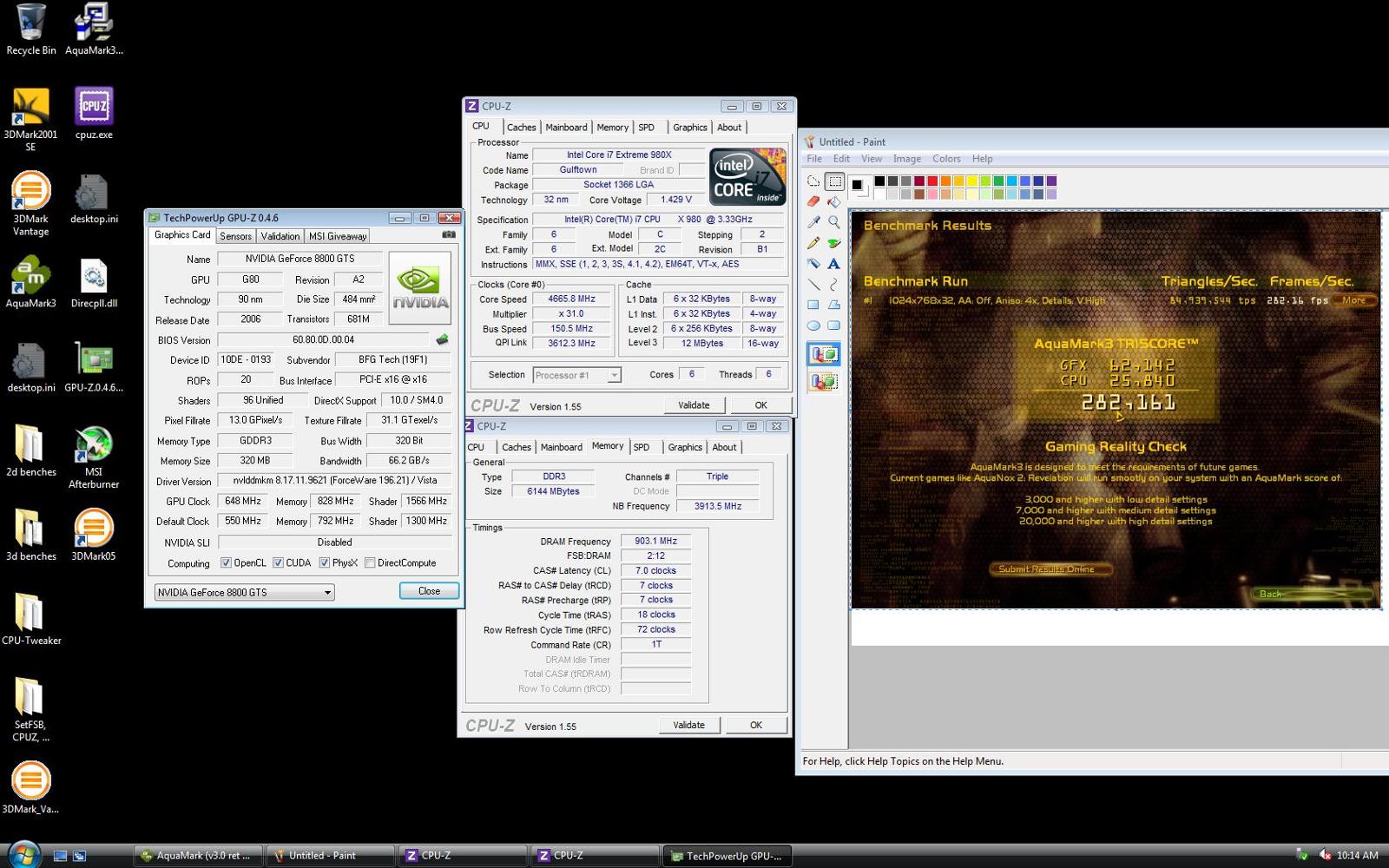Pick the Eraser tool in Paint

click(x=813, y=201)
